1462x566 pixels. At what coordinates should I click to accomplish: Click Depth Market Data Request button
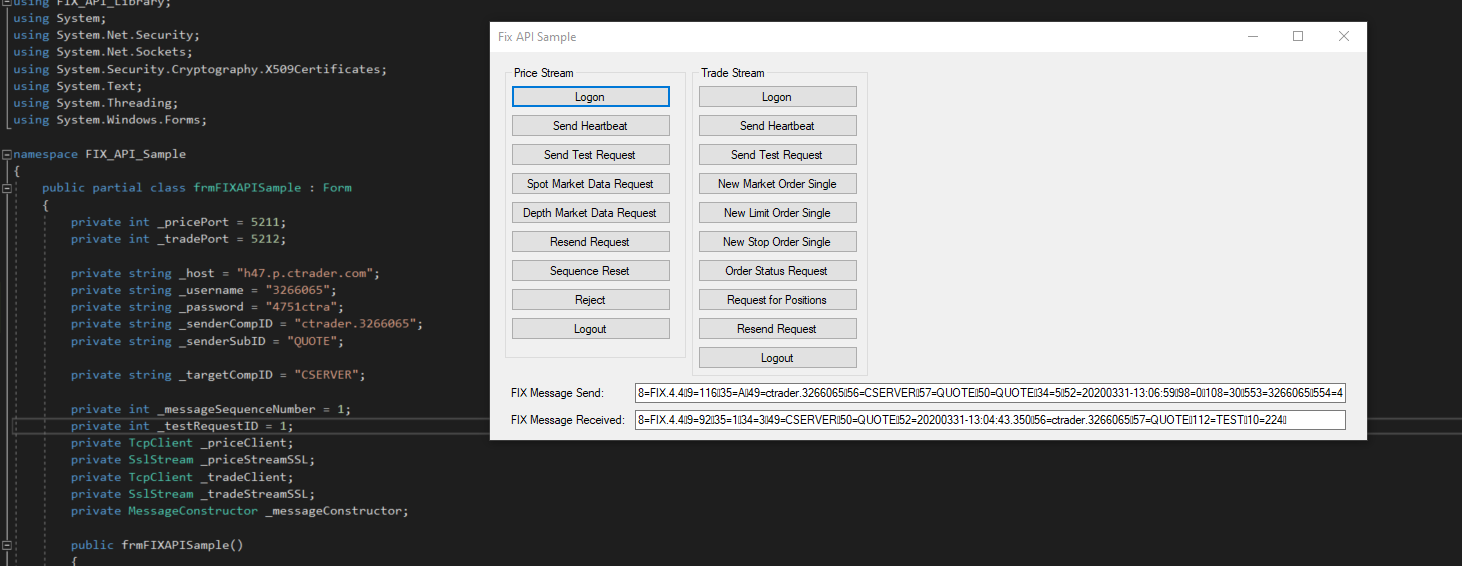[x=590, y=213]
